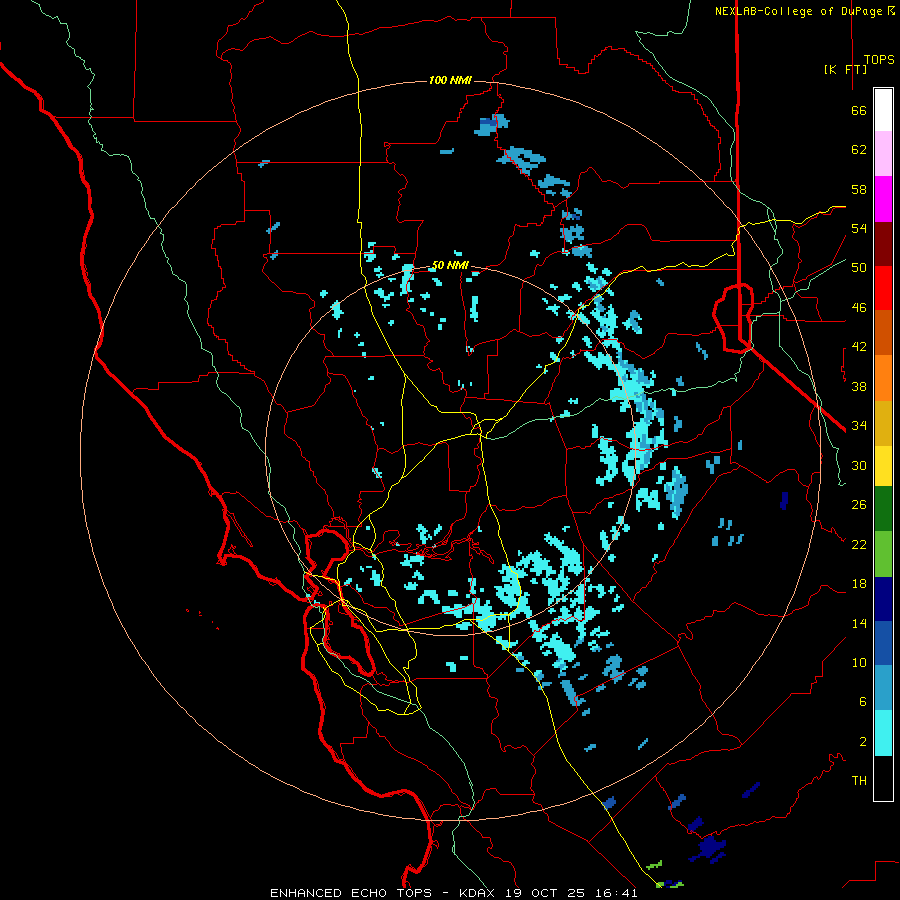Click the navy 22 legend swatch
This screenshot has width=900, height=900.
[883, 599]
